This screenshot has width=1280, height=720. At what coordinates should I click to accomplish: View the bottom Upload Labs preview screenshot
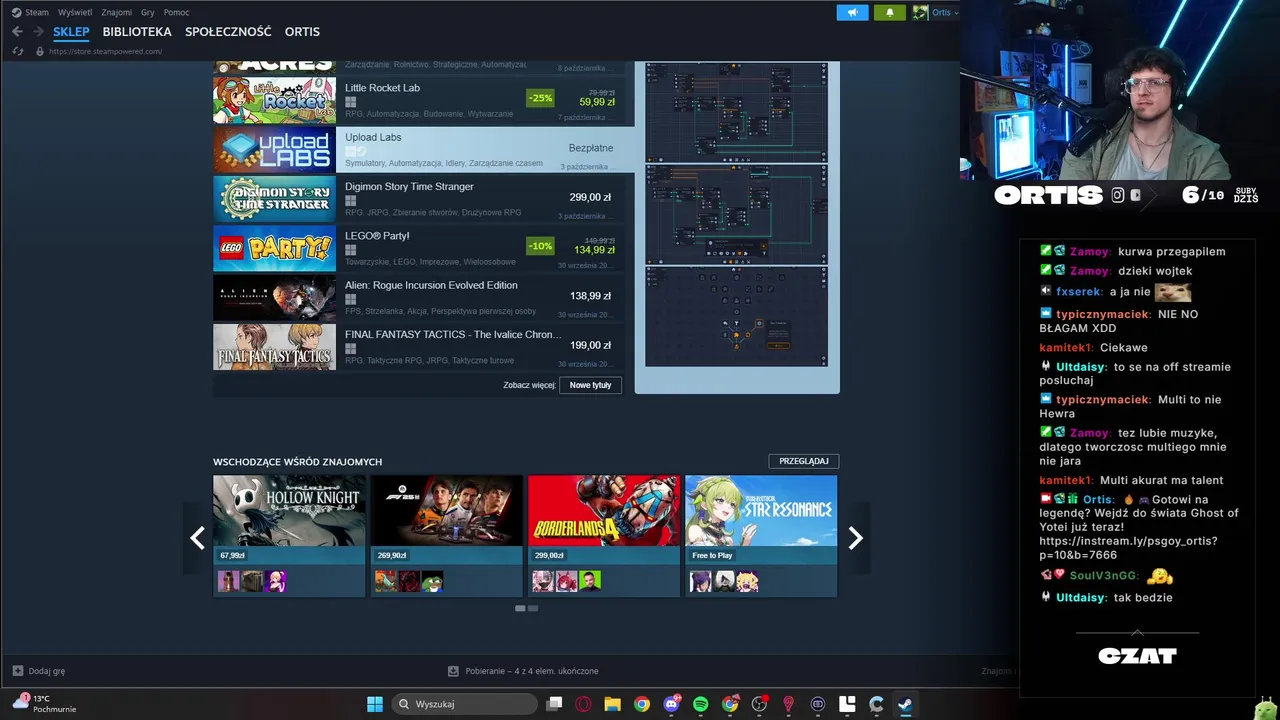point(736,317)
